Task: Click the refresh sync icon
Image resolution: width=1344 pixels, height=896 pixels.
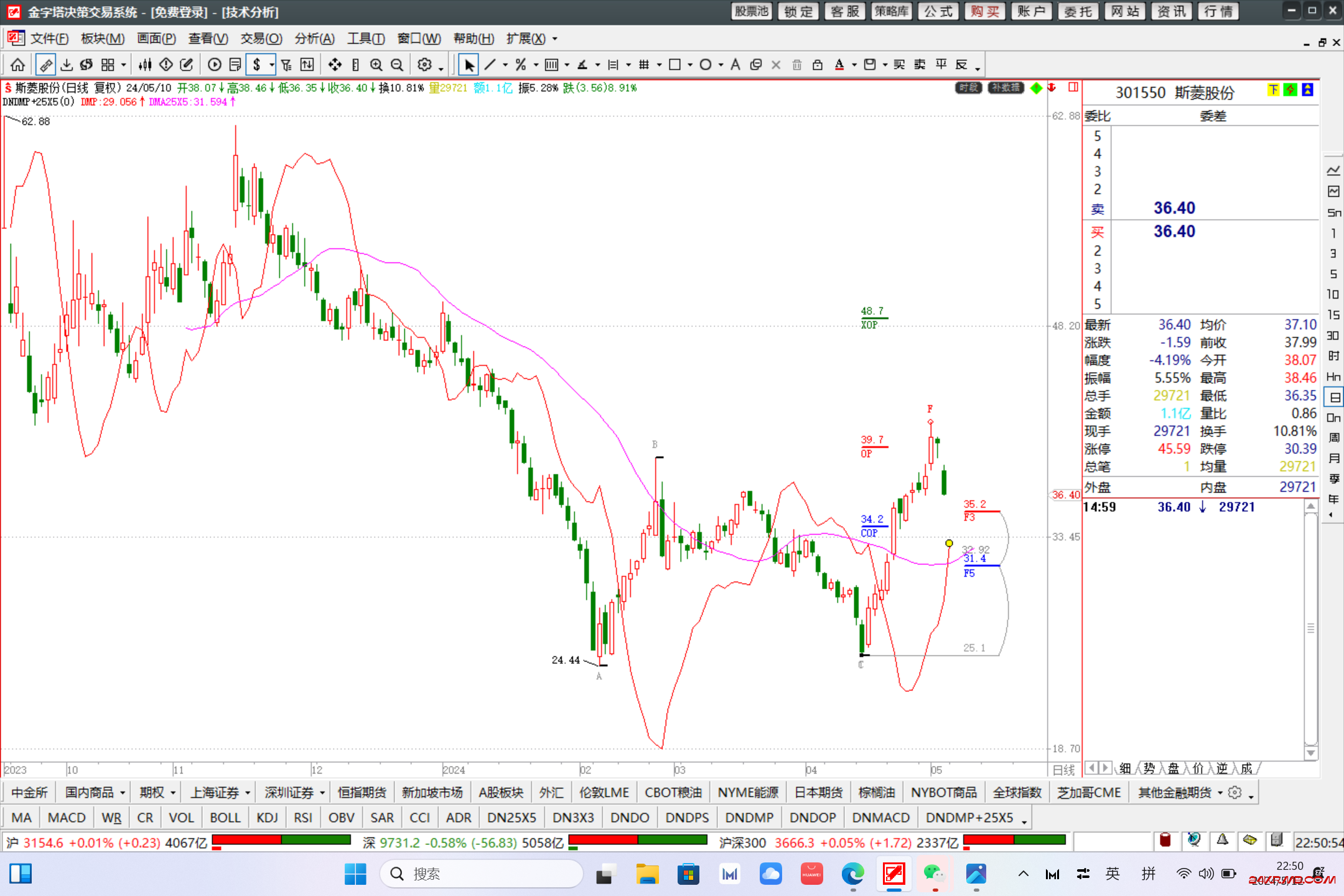Action: (x=86, y=65)
